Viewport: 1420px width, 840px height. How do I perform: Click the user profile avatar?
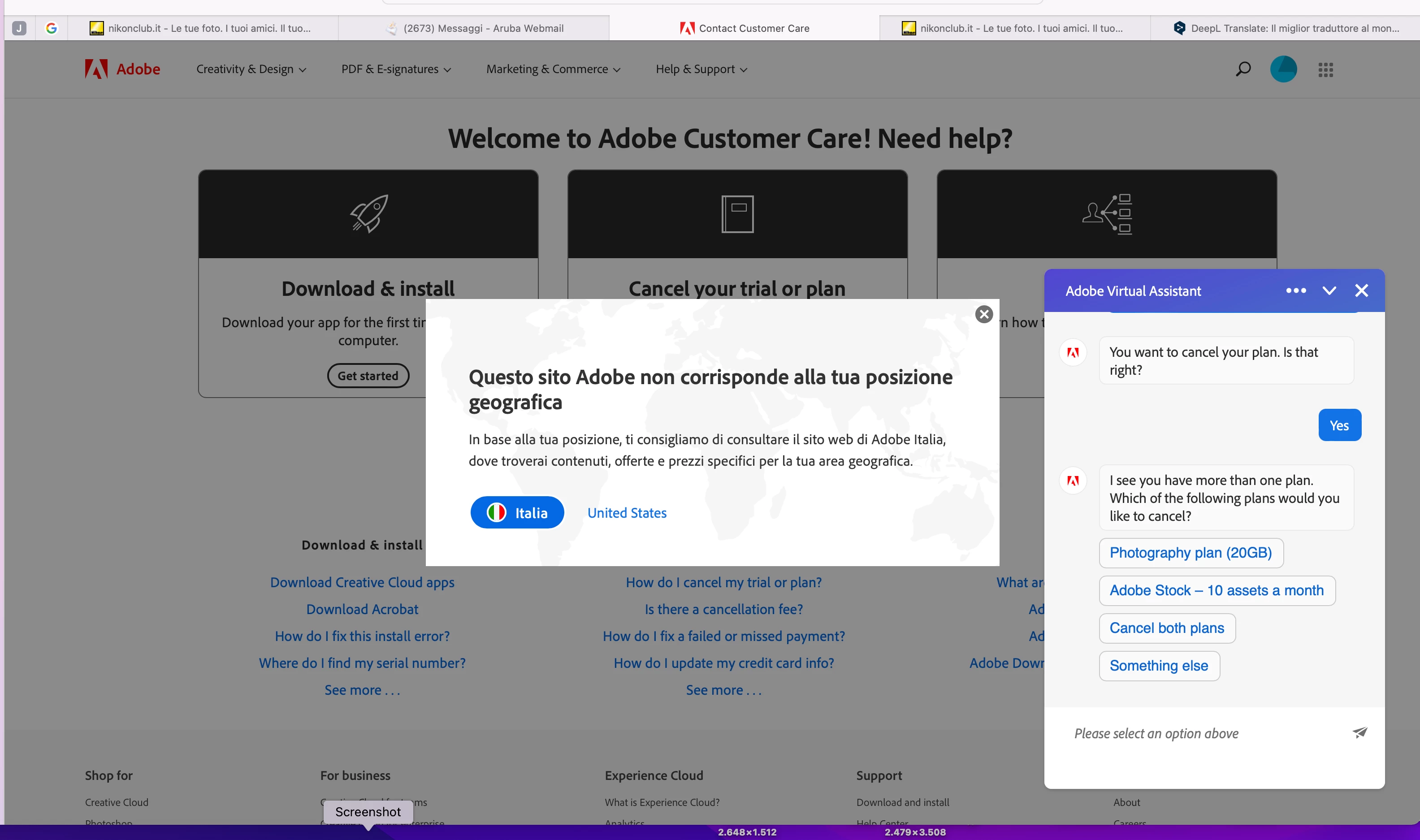tap(1283, 69)
